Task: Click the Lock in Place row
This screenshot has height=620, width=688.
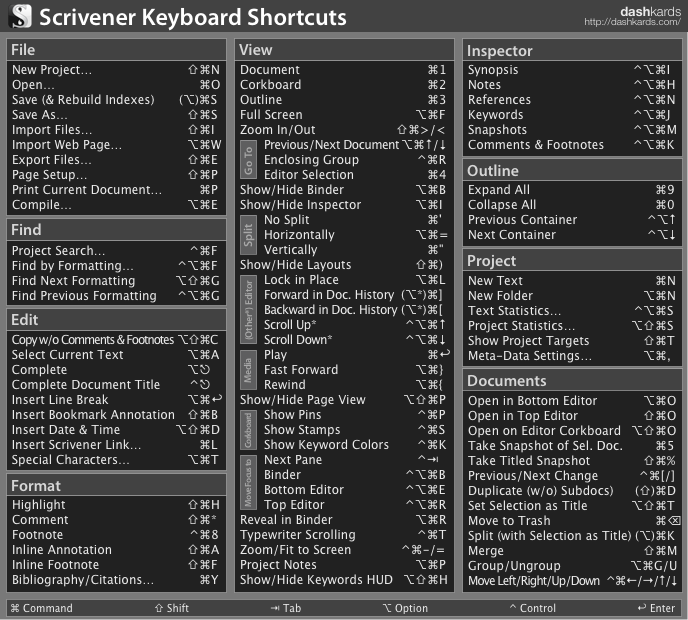Action: [x=355, y=280]
